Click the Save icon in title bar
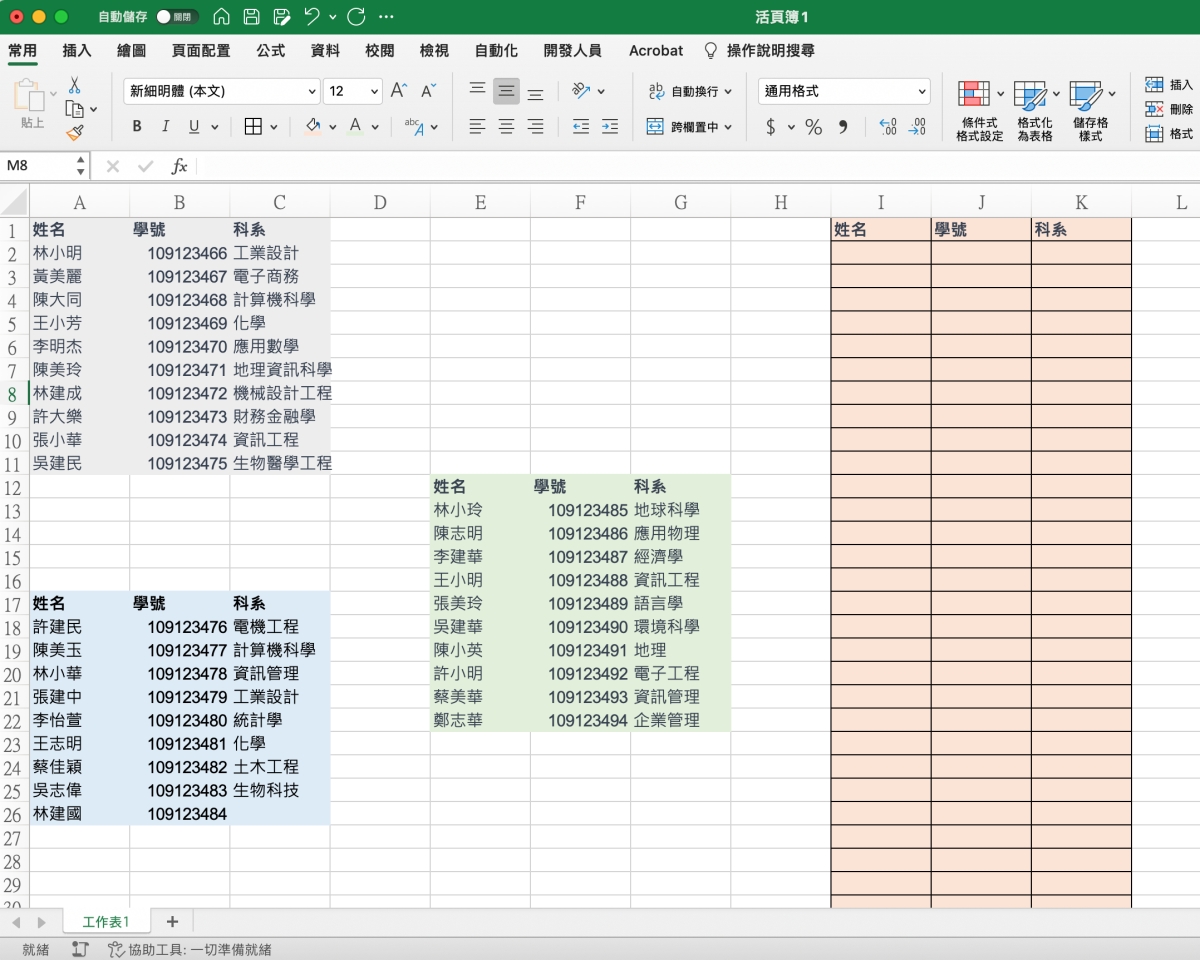 pyautogui.click(x=252, y=17)
